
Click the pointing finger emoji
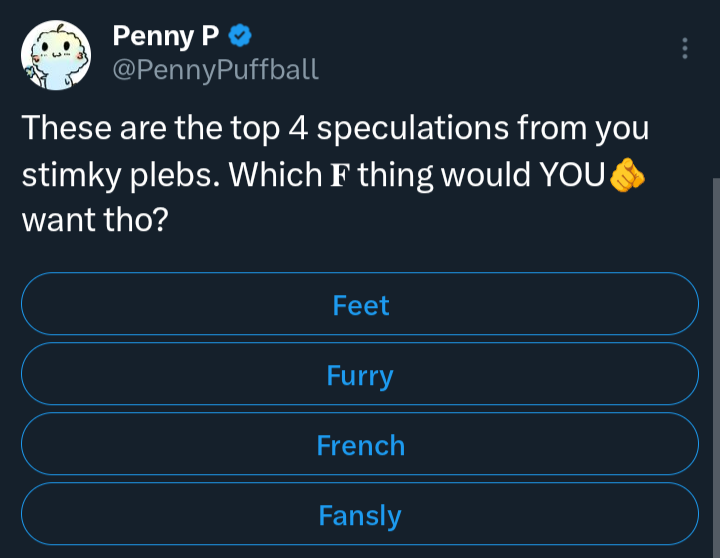627,176
